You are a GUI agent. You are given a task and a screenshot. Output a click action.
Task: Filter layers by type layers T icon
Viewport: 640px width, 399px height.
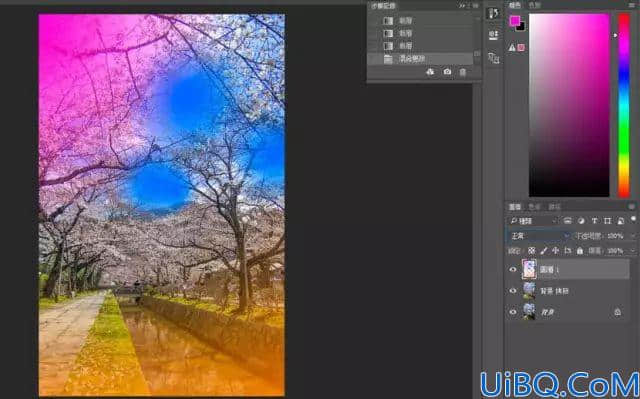click(x=594, y=221)
